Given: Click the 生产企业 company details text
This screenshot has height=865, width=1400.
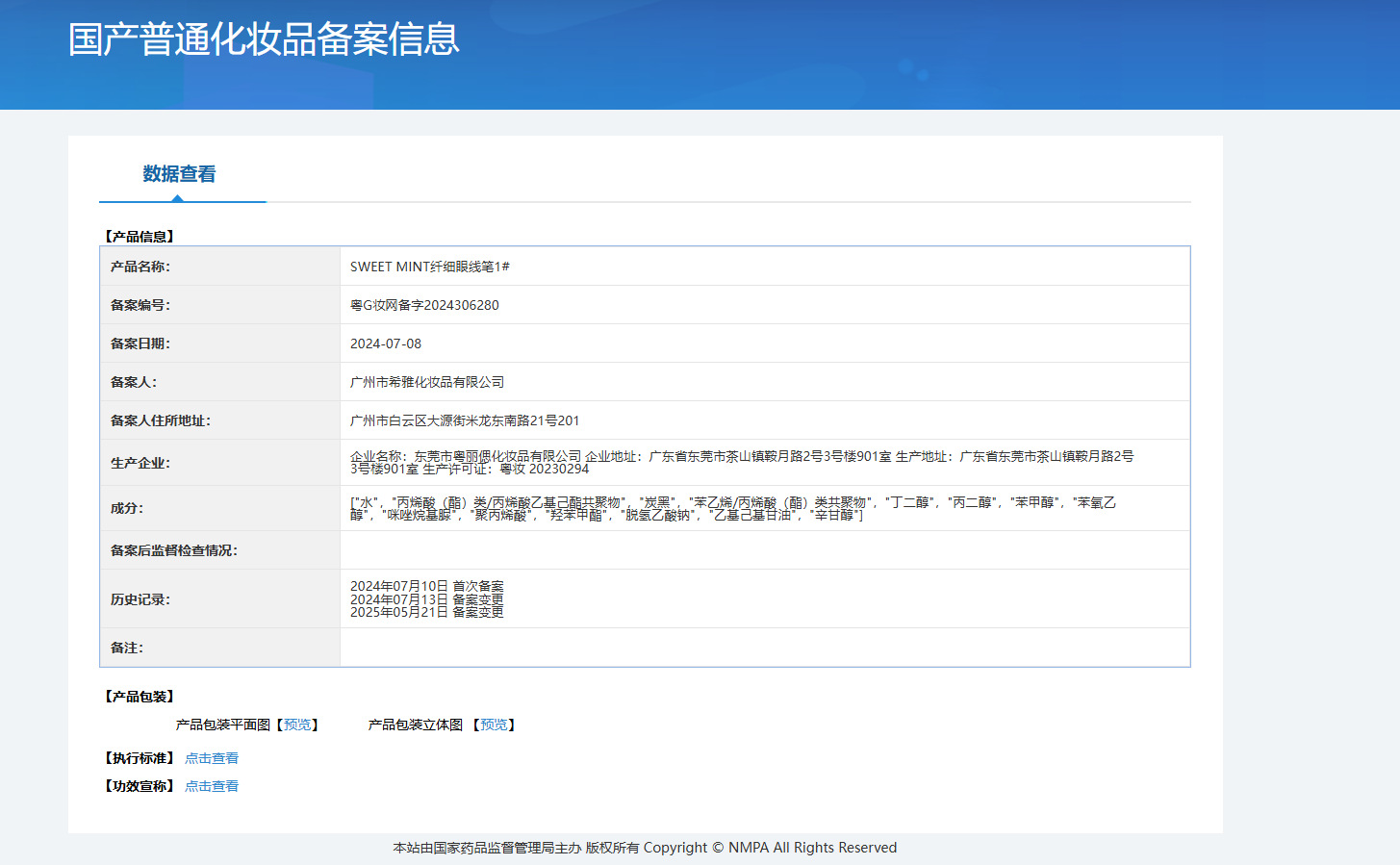Looking at the screenshot, I should pyautogui.click(x=742, y=463).
